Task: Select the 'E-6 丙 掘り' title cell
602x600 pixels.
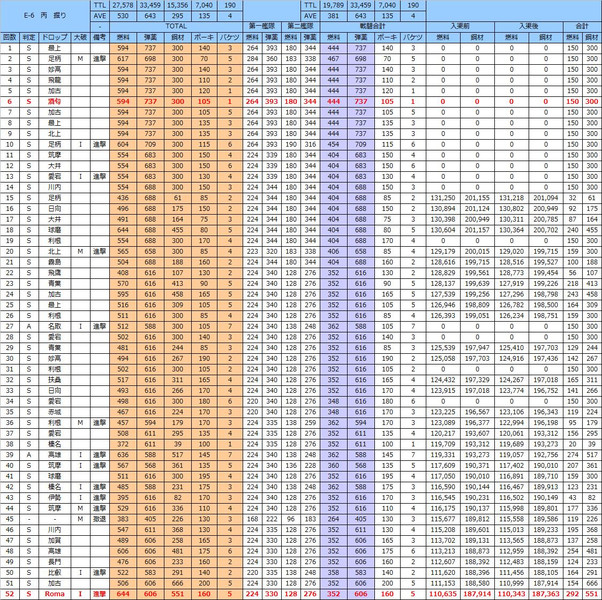Action: [x=45, y=16]
